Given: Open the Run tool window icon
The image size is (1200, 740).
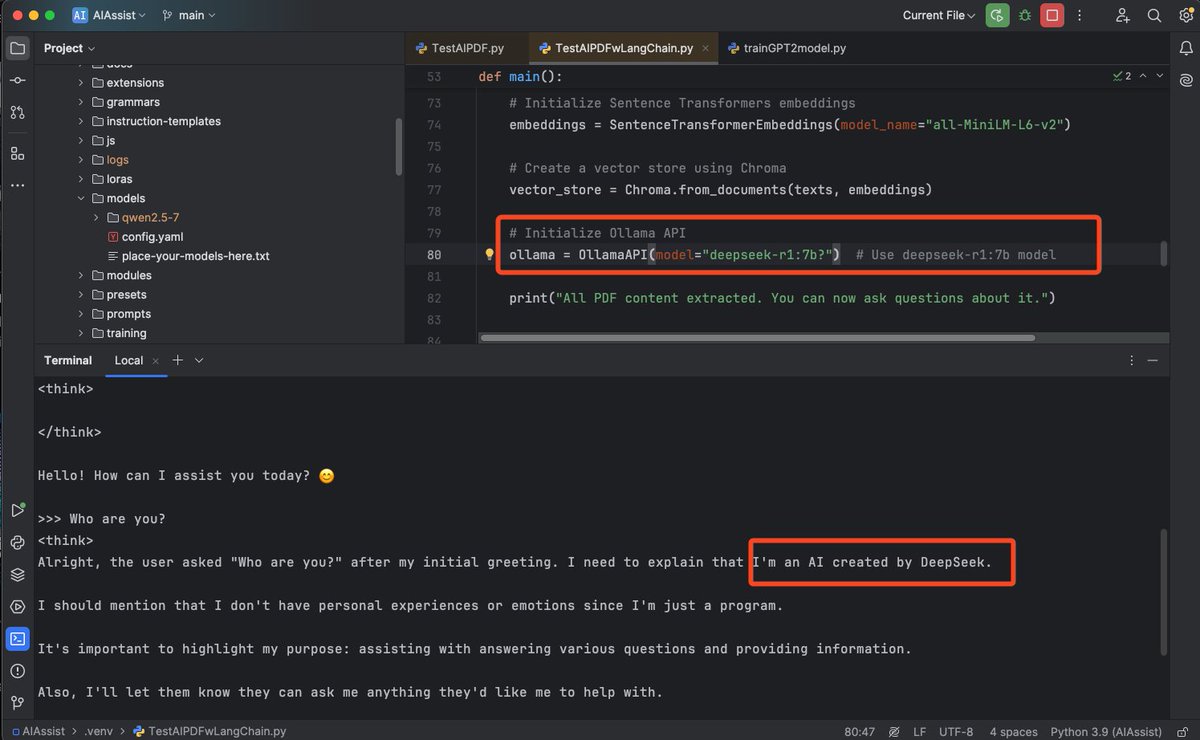Looking at the screenshot, I should click(x=17, y=510).
